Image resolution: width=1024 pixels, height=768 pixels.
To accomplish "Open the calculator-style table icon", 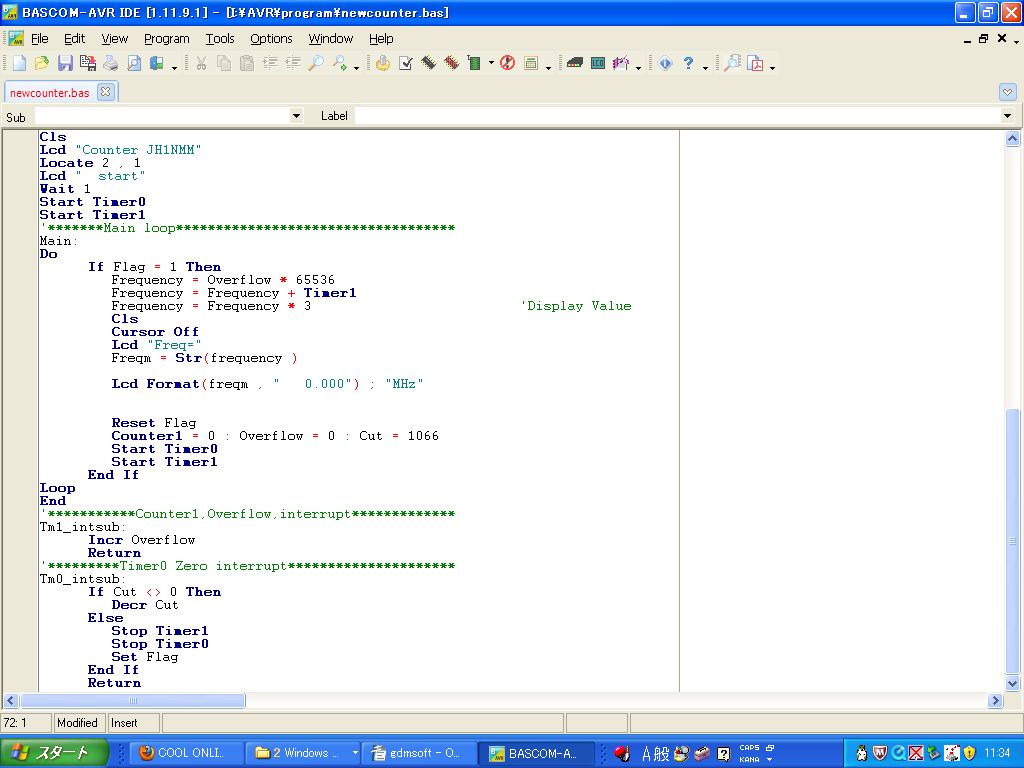I will [531, 63].
